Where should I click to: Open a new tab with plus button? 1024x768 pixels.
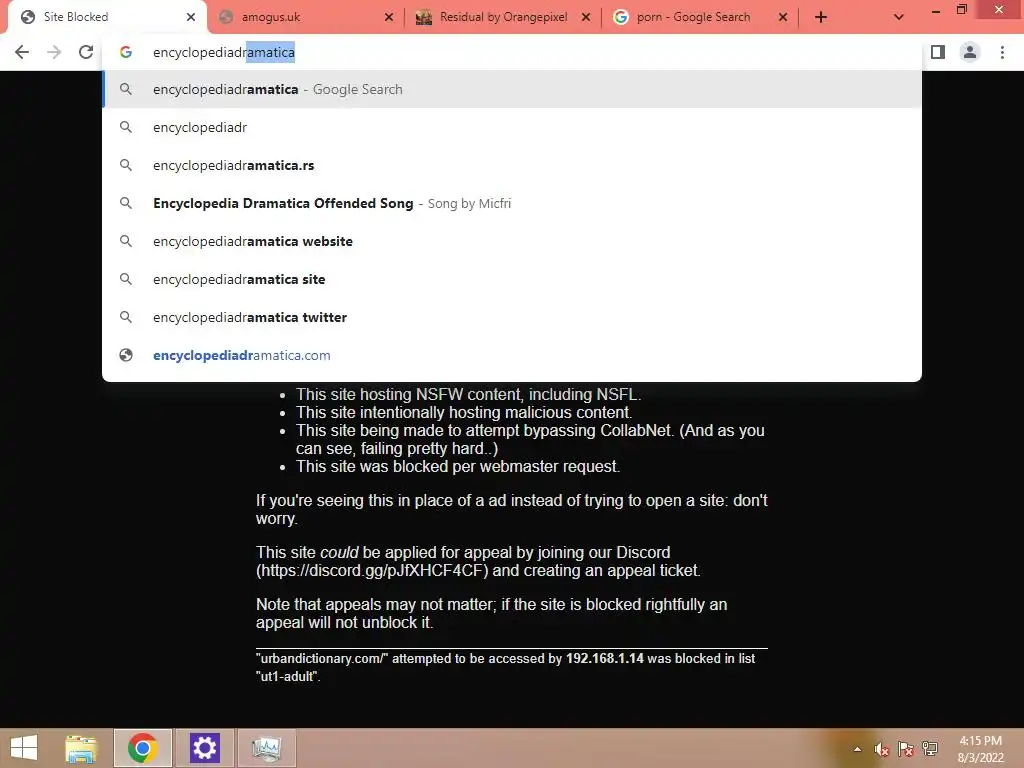point(821,18)
